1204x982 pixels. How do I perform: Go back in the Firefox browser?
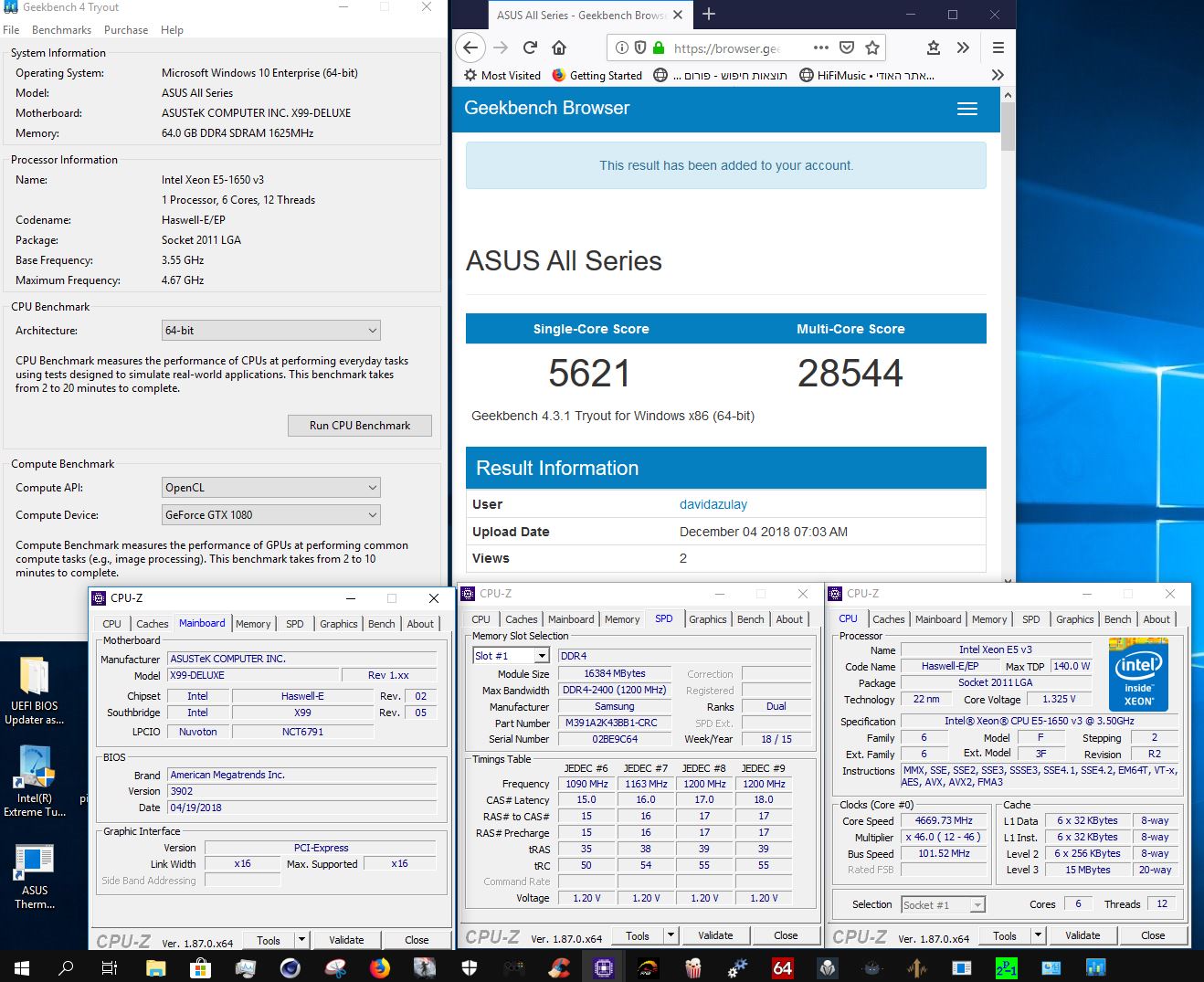click(470, 48)
